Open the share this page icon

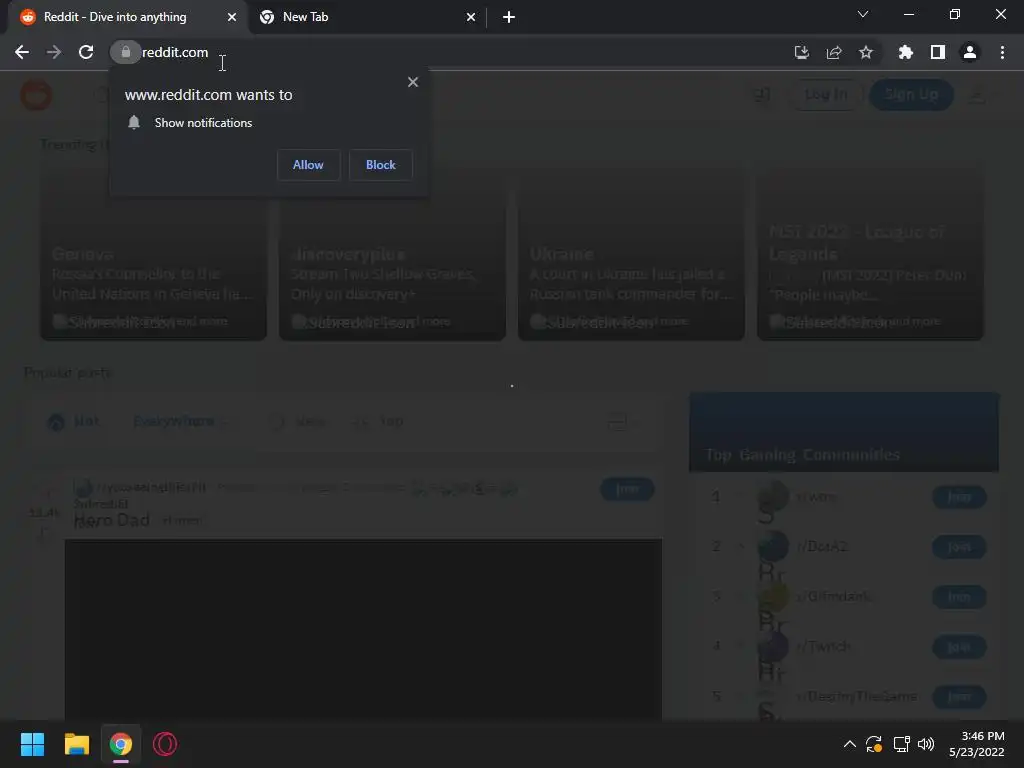pyautogui.click(x=834, y=52)
